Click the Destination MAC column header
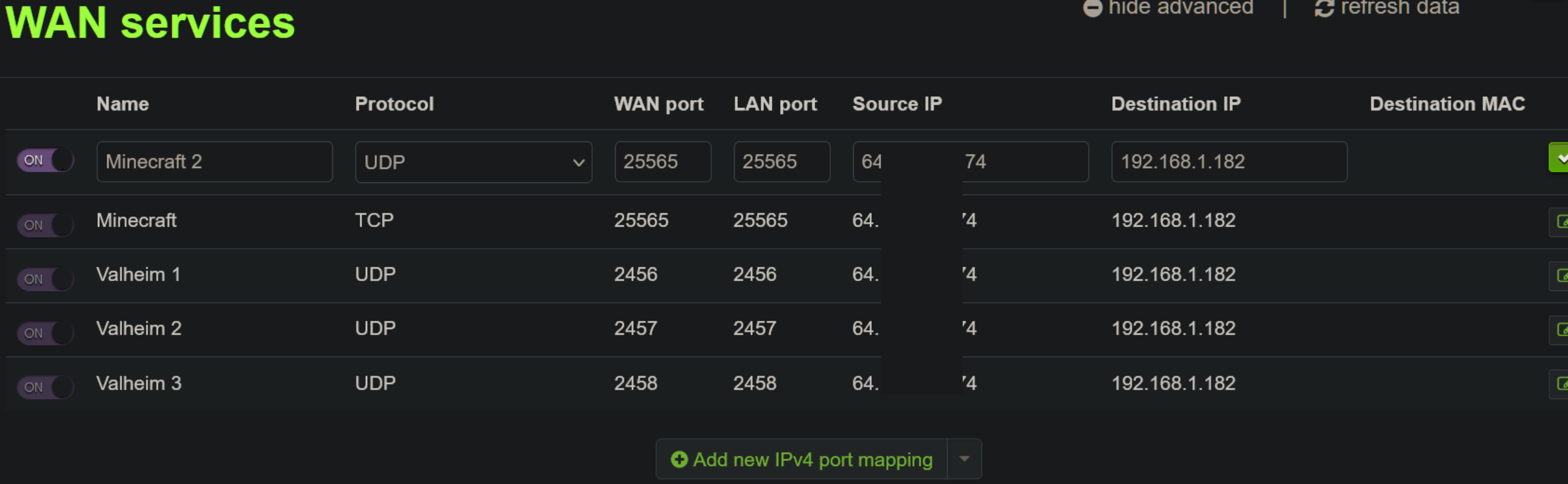This screenshot has width=1568, height=484. tap(1447, 104)
